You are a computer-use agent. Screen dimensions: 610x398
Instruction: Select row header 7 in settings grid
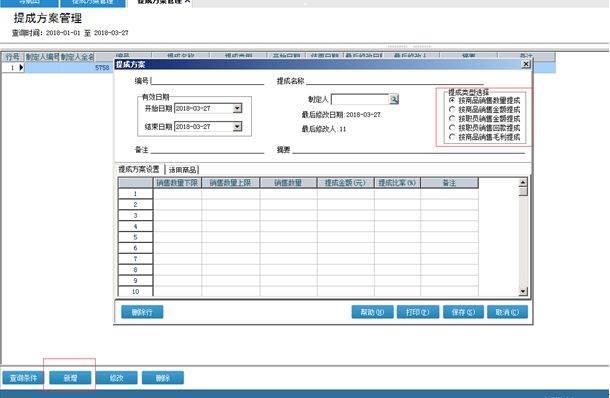click(135, 259)
